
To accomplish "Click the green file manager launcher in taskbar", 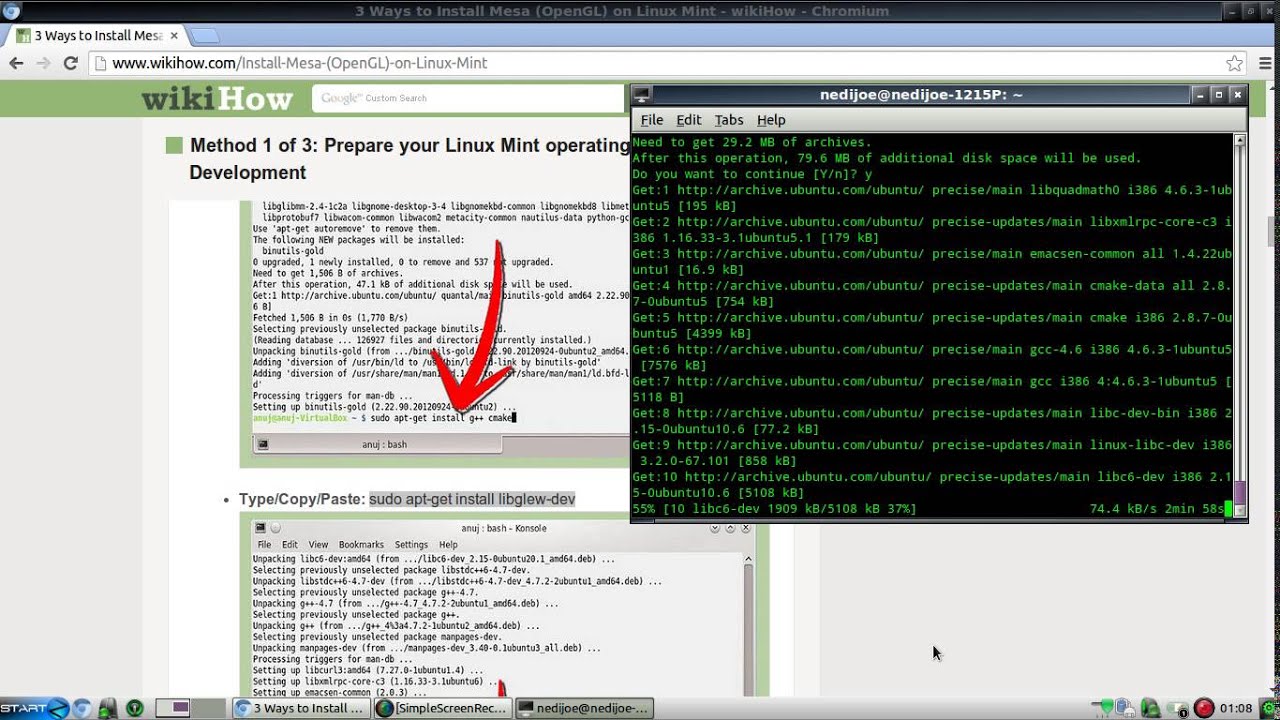I will [108, 708].
